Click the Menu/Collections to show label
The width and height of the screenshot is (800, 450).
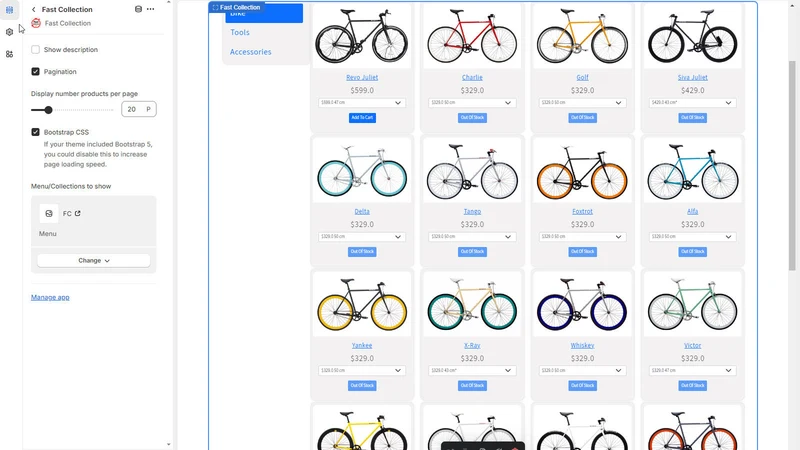(71, 186)
